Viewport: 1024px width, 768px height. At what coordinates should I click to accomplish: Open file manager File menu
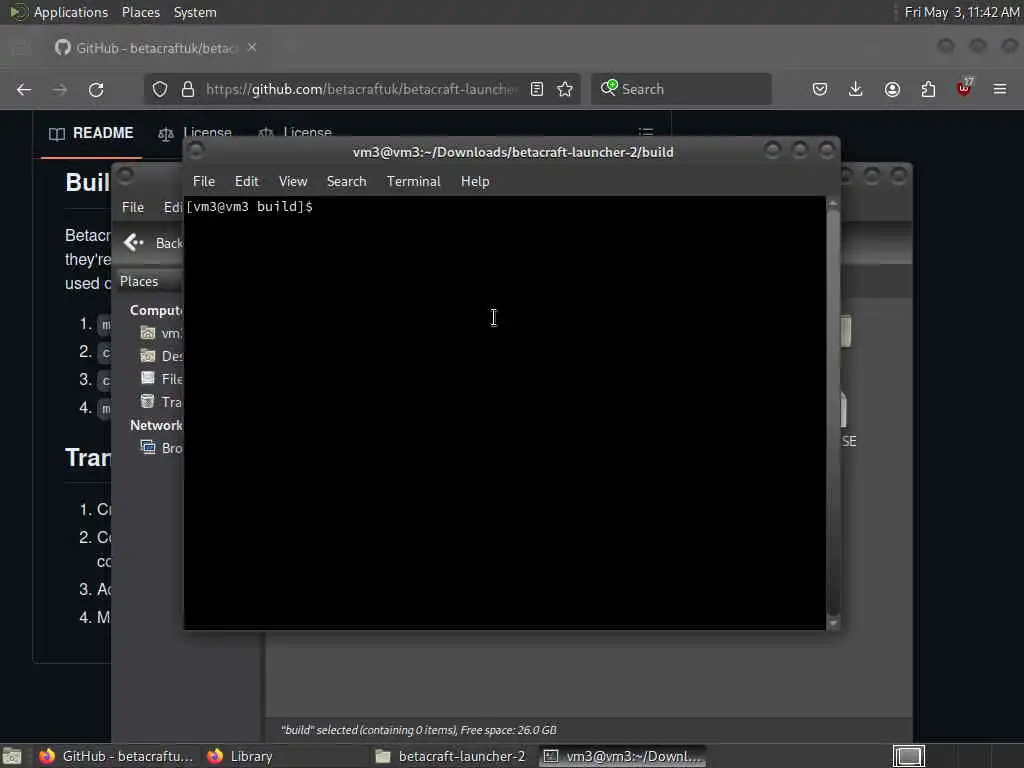pyautogui.click(x=133, y=207)
